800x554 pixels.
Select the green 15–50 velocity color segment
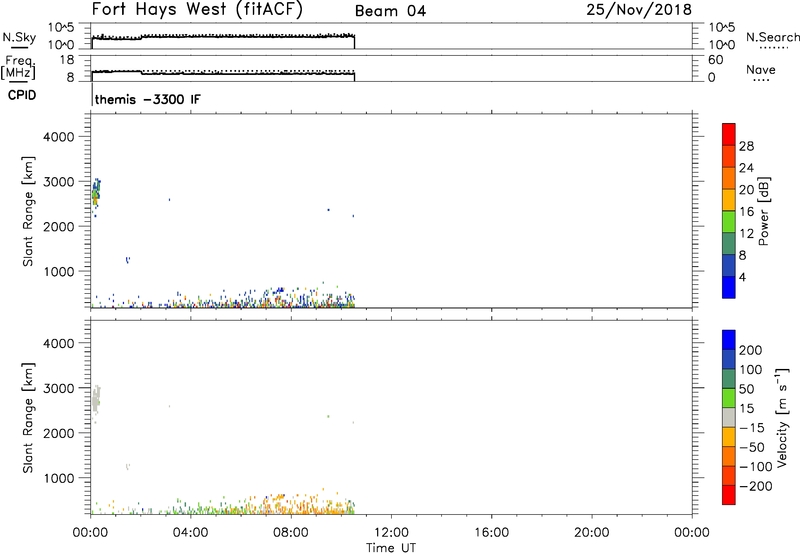pos(729,398)
